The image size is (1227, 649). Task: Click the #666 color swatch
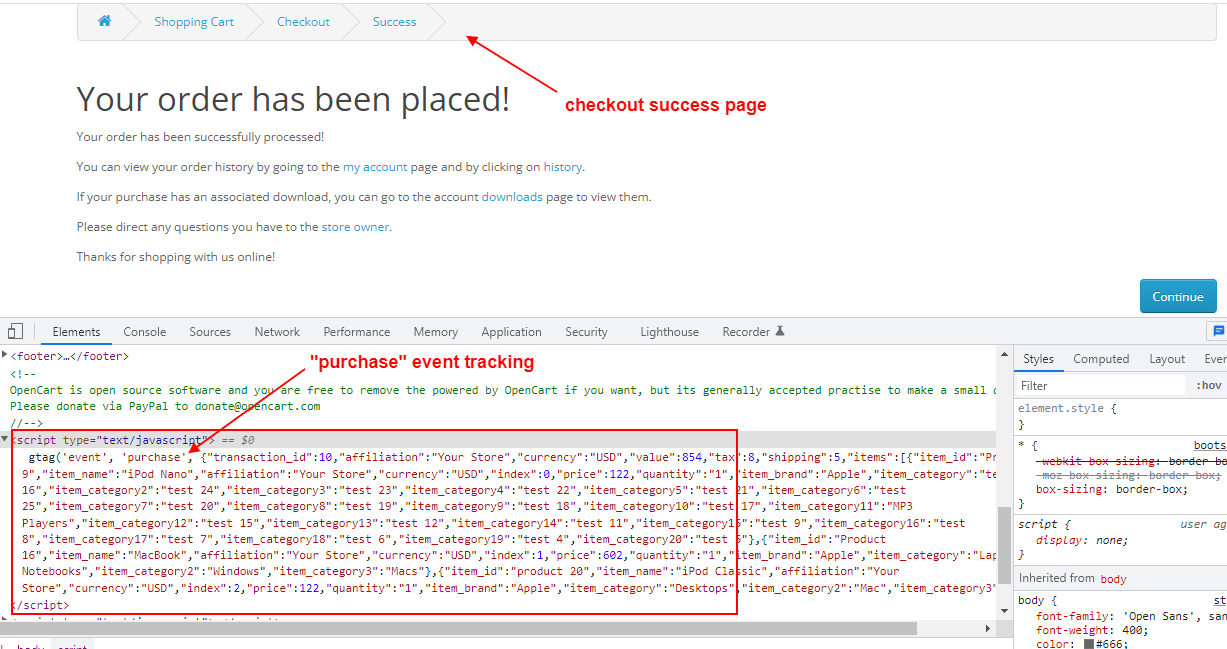(x=1089, y=644)
